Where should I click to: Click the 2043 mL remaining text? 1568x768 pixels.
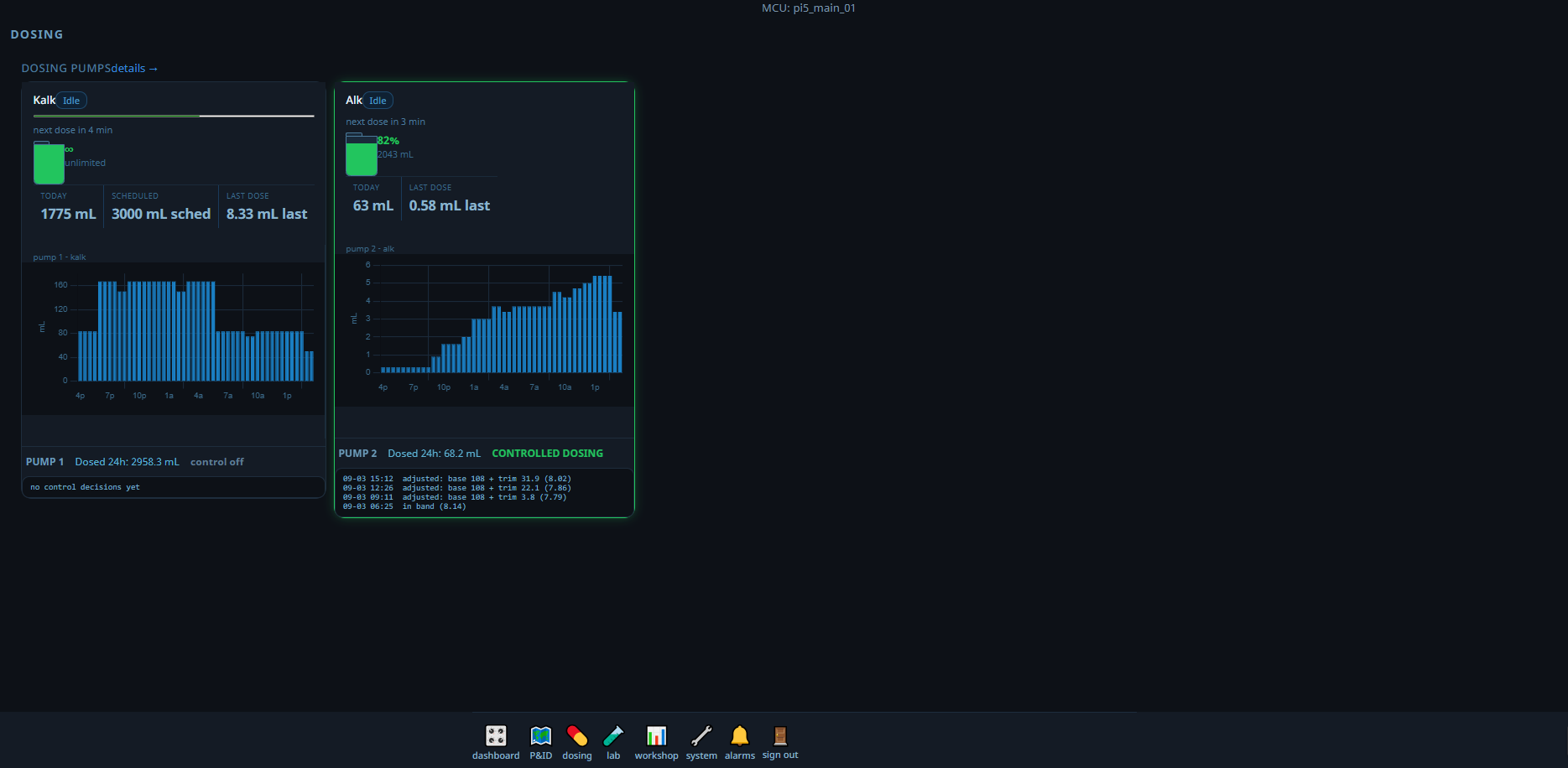pos(395,154)
